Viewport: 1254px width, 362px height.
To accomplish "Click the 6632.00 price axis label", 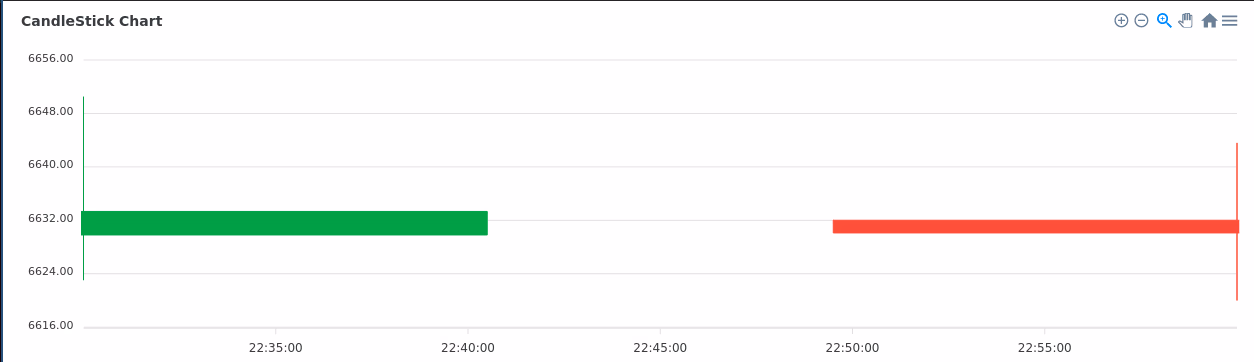I will coord(51,218).
